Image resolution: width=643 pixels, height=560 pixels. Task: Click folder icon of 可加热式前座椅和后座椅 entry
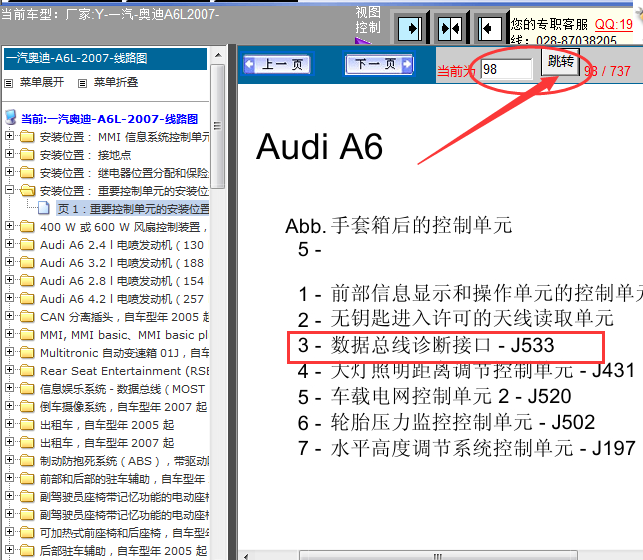(x=27, y=533)
